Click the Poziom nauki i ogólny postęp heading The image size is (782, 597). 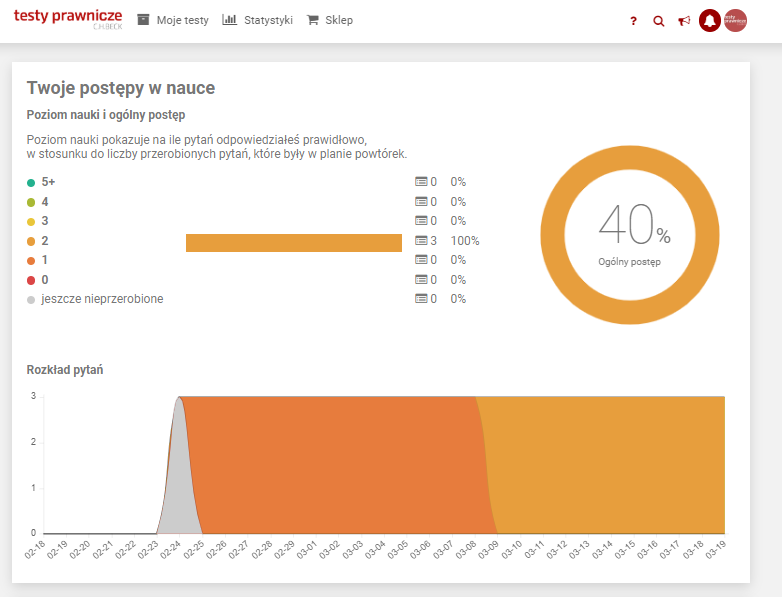(x=106, y=115)
